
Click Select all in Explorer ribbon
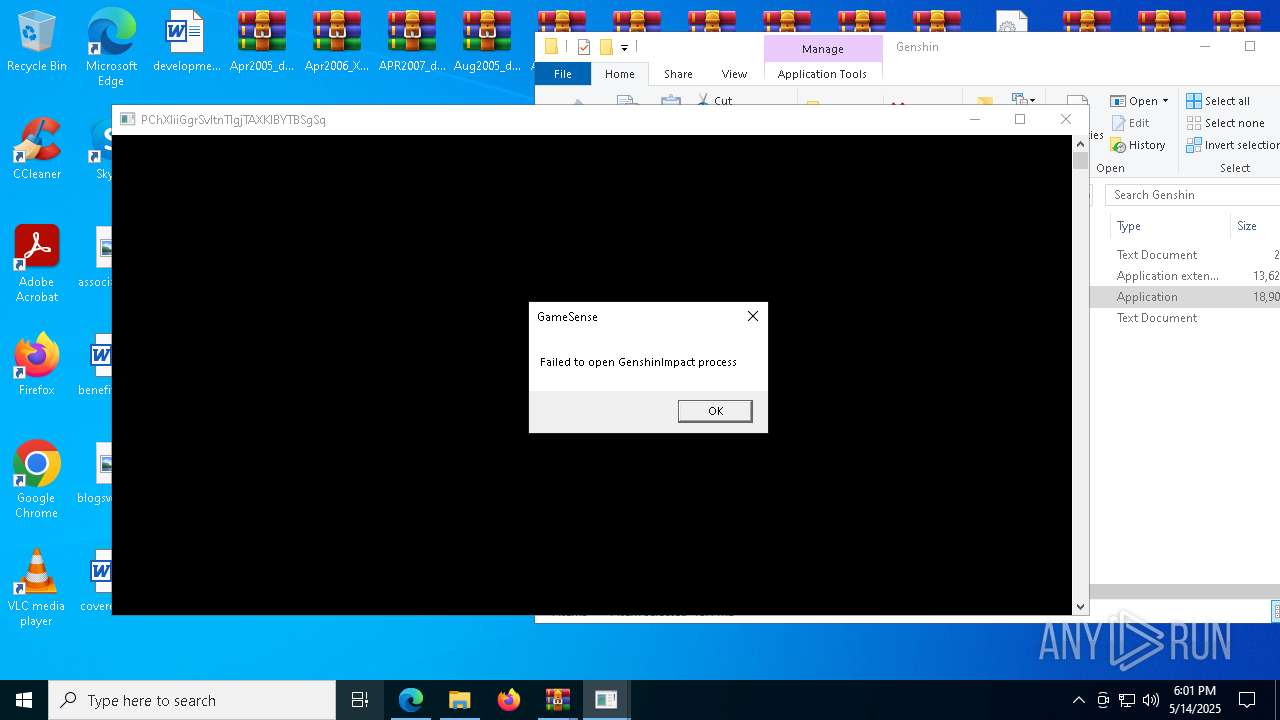click(1218, 101)
